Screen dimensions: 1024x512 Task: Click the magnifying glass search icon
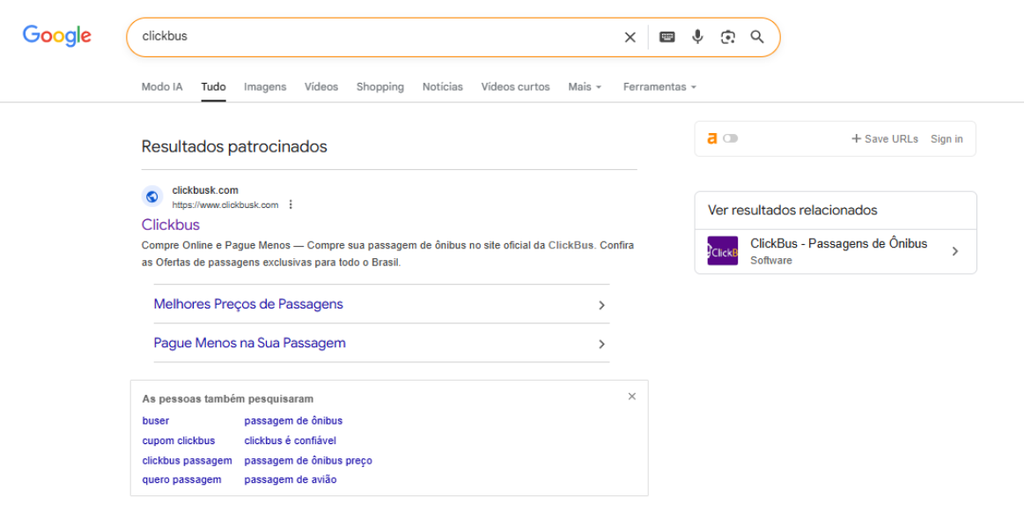tap(757, 37)
